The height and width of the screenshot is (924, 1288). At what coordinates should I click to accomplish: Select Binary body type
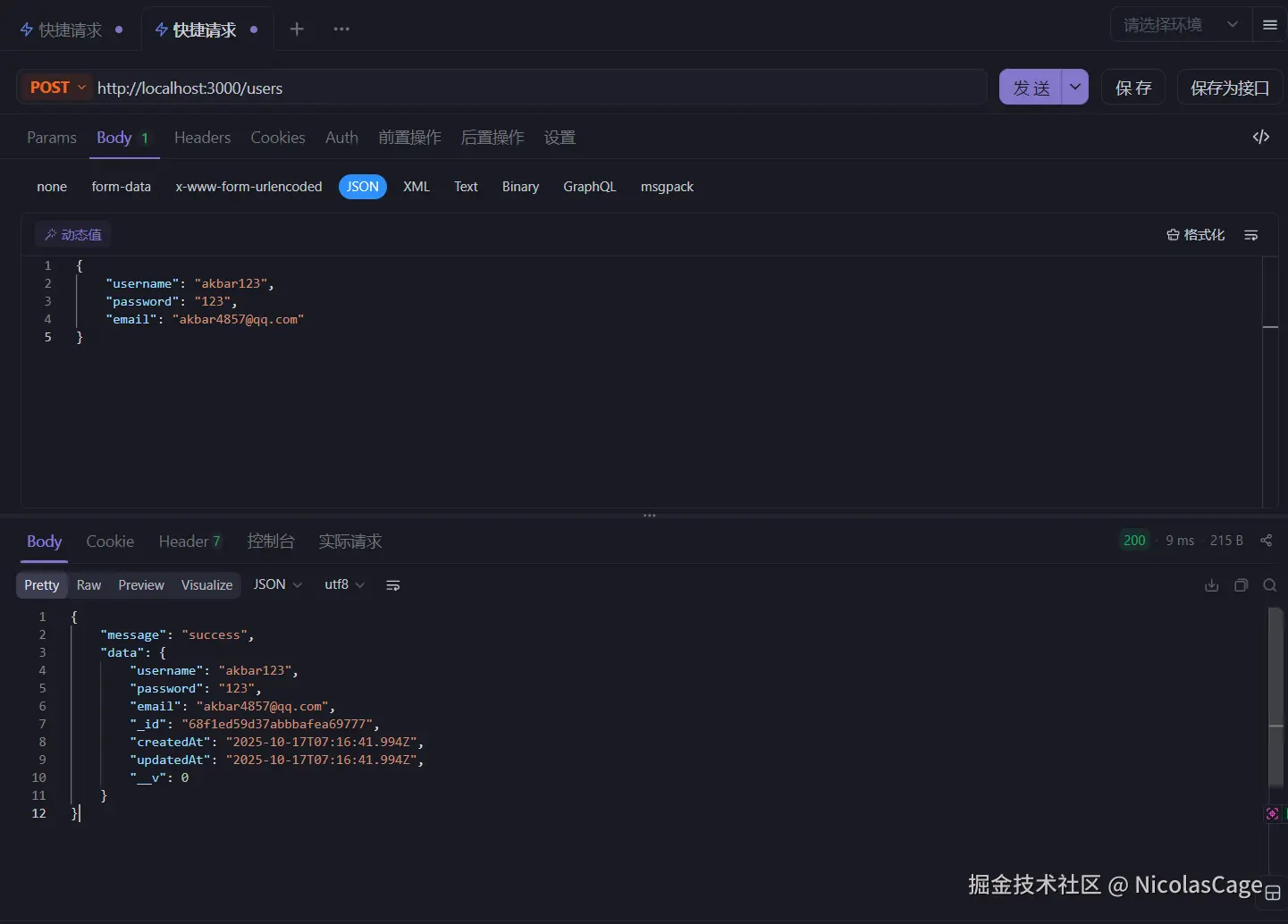tap(520, 187)
